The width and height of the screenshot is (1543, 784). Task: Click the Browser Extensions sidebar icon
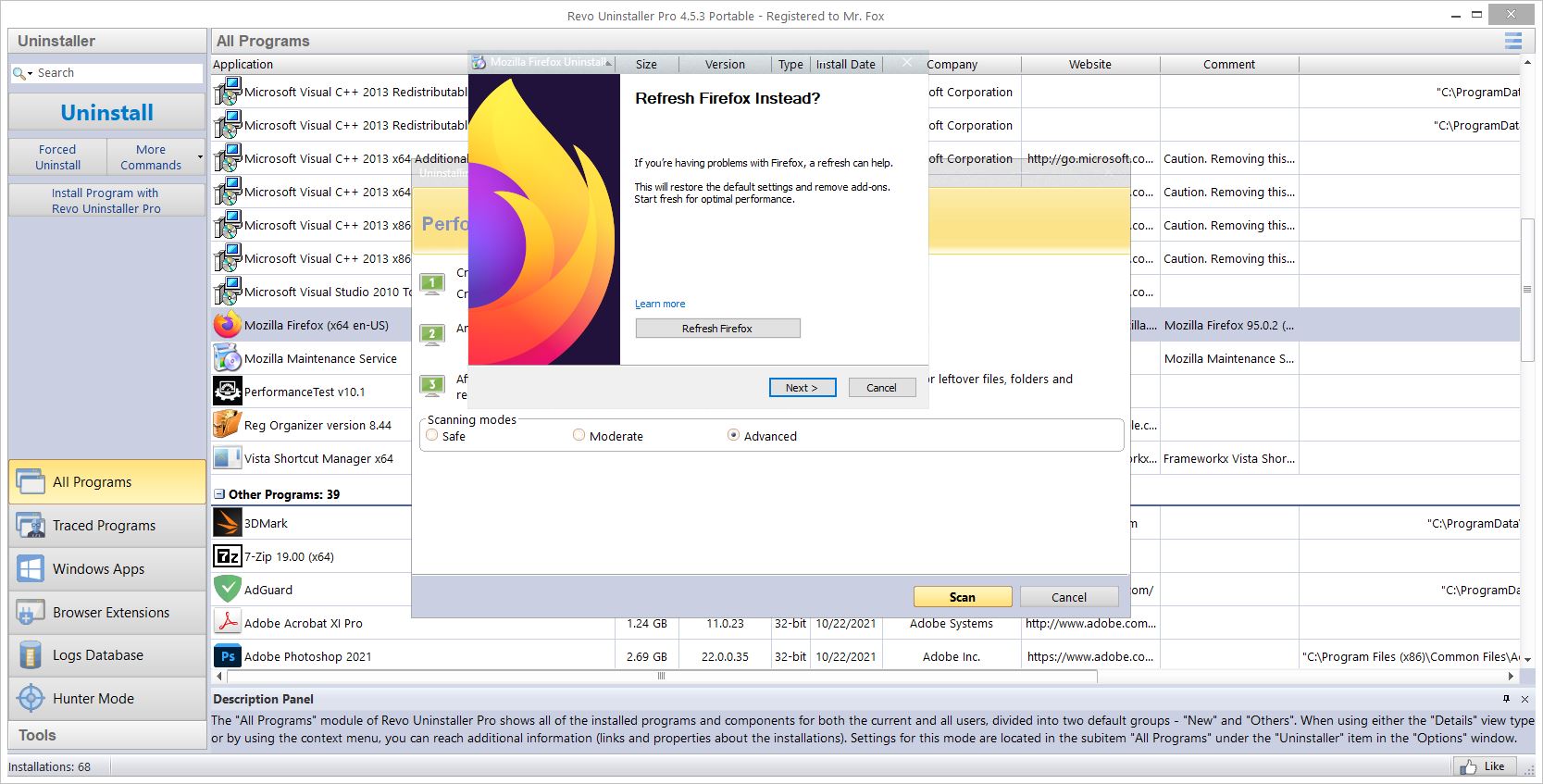(x=31, y=612)
